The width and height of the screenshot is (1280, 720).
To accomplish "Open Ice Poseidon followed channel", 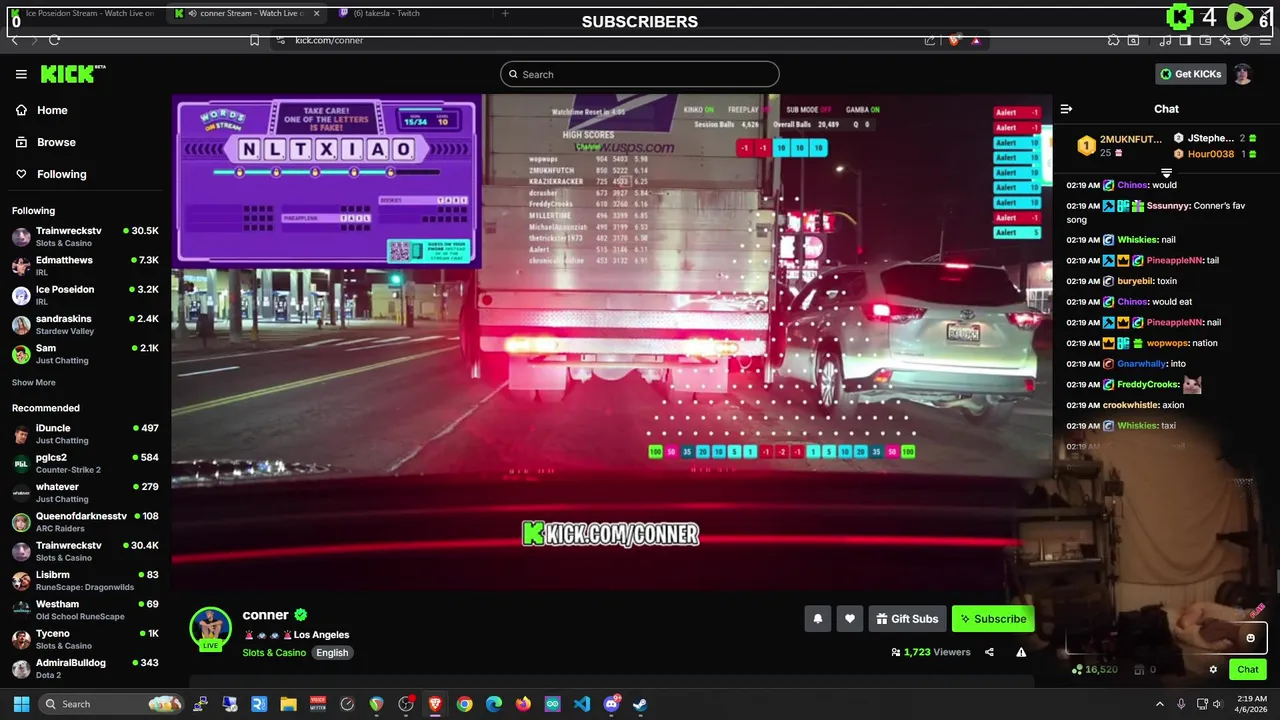I will coord(85,295).
